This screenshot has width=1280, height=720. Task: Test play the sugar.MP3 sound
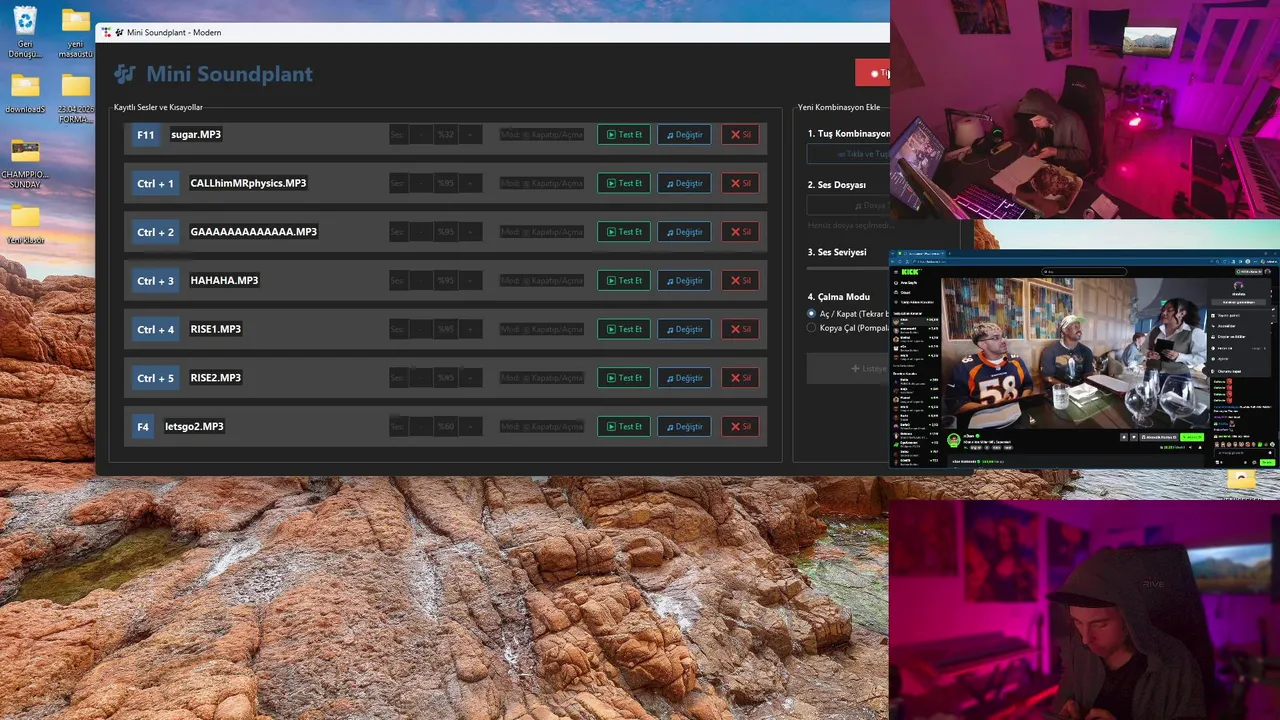624,134
